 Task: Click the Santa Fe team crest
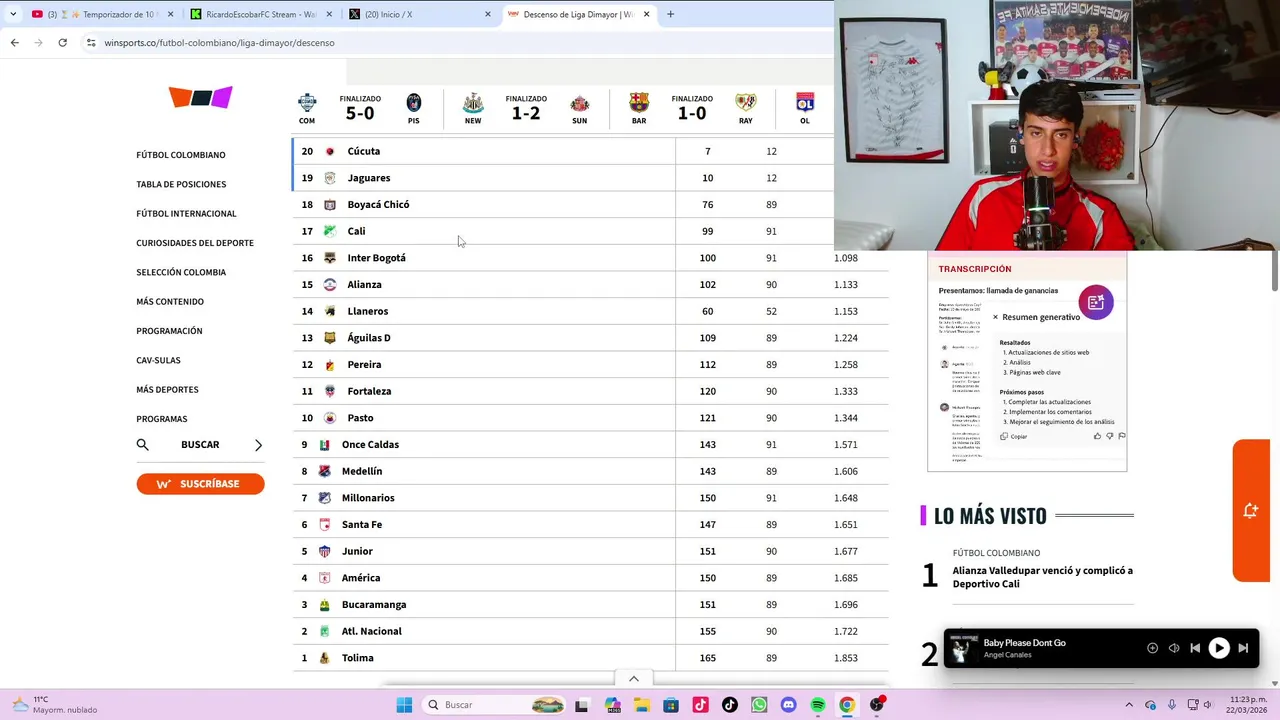click(324, 525)
